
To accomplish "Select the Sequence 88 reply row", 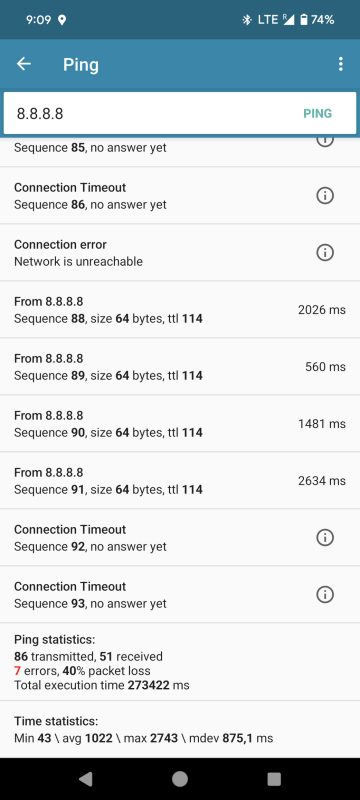I will 180,310.
